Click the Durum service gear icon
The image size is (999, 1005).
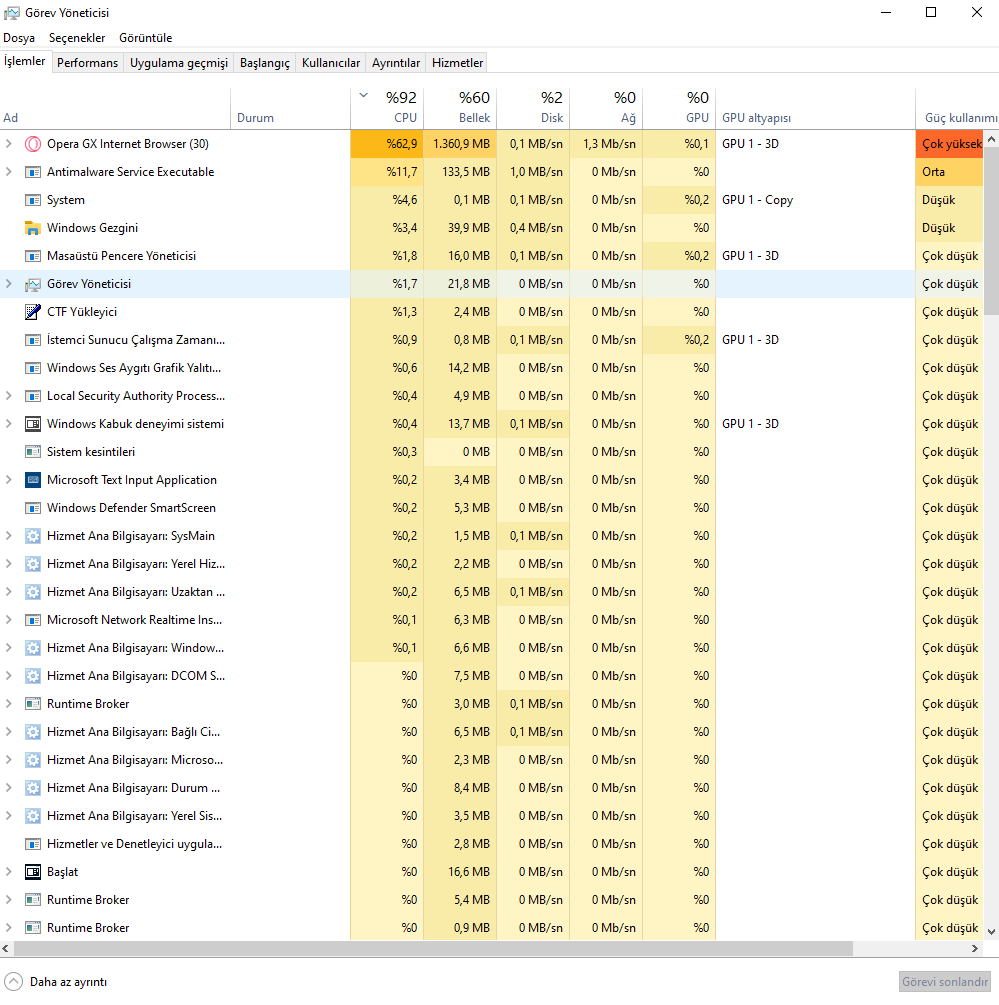pyautogui.click(x=33, y=788)
